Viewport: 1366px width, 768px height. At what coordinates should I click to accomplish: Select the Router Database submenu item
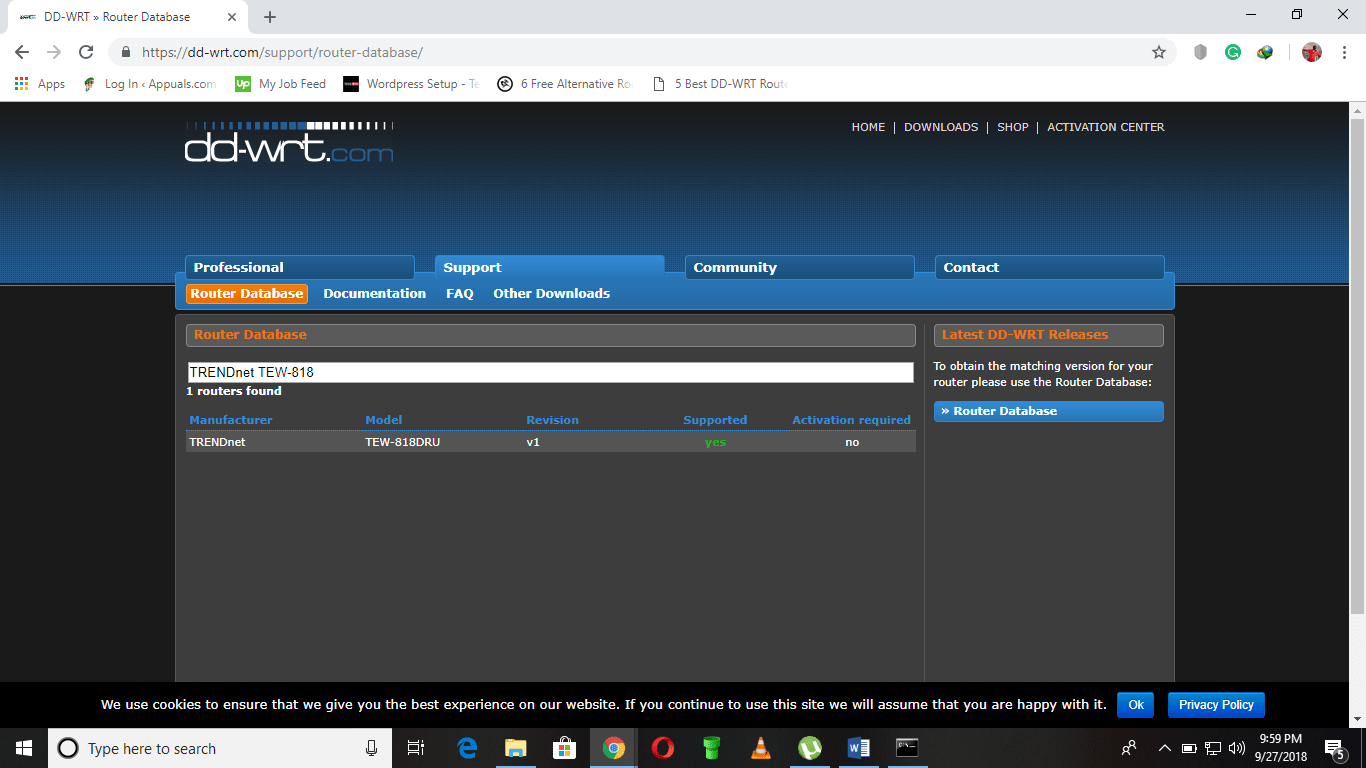coord(247,293)
